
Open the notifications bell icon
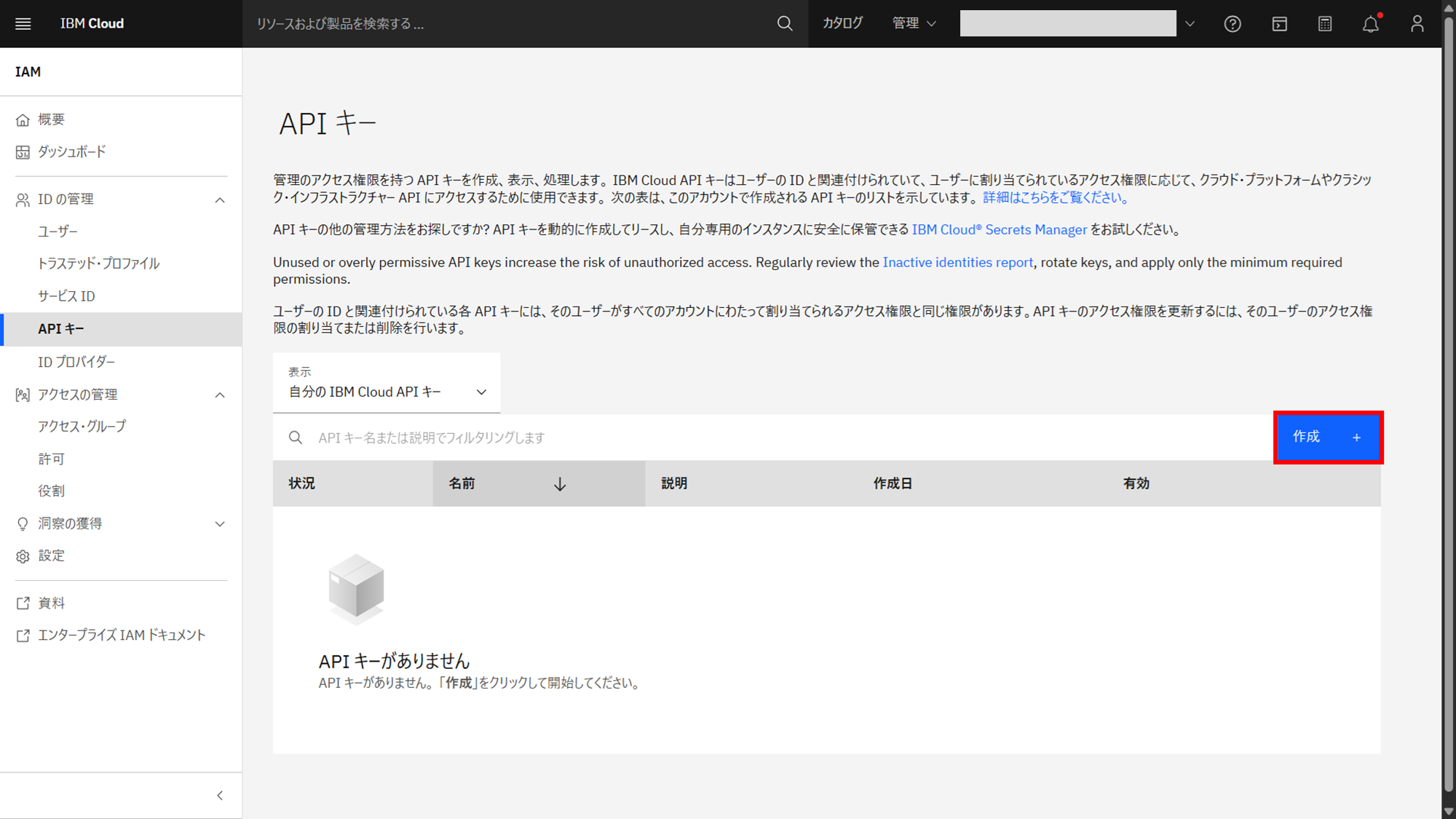1370,24
